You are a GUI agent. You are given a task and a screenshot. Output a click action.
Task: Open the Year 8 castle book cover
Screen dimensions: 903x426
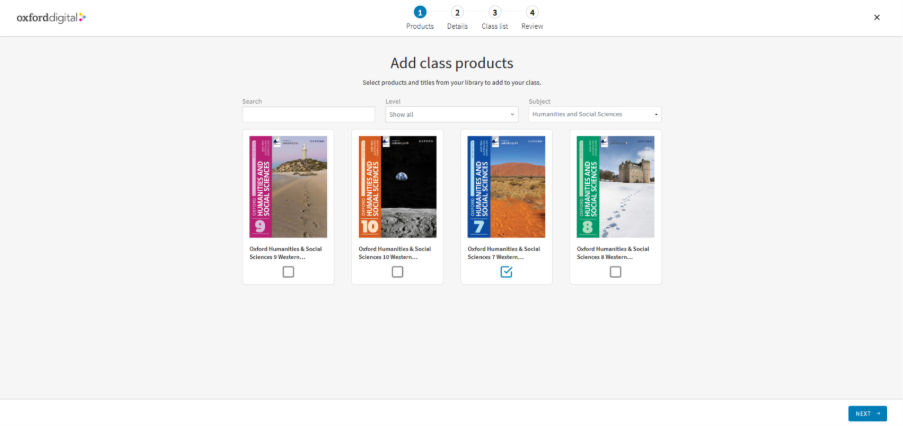(615, 187)
